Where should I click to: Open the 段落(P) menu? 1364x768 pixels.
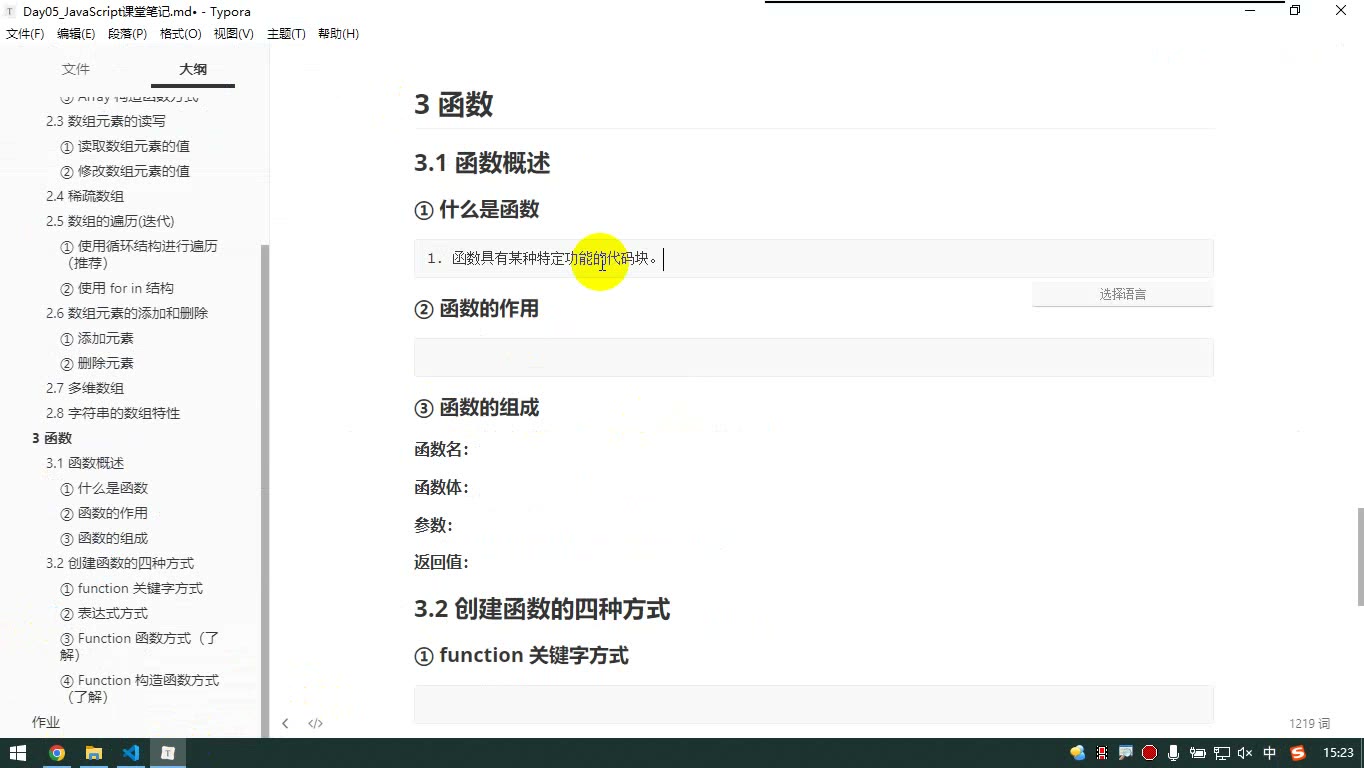click(x=127, y=34)
